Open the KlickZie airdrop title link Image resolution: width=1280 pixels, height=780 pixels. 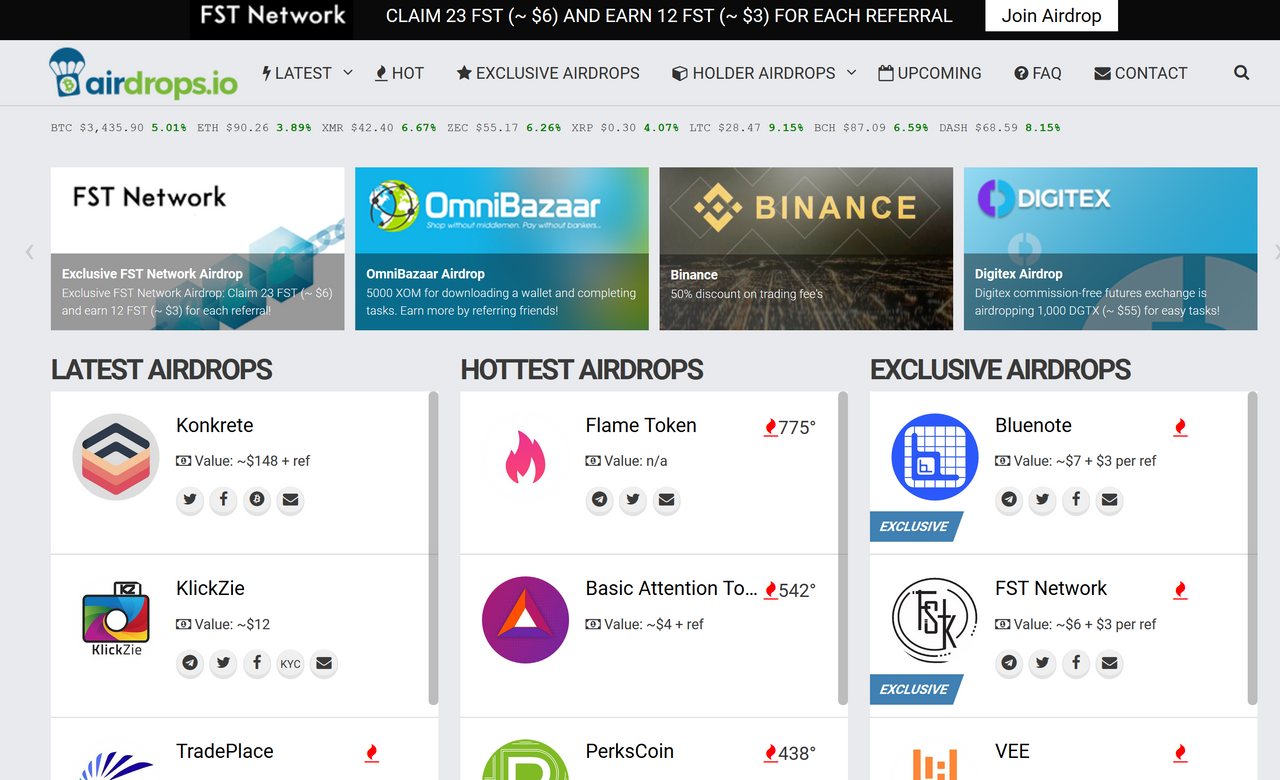coord(210,588)
